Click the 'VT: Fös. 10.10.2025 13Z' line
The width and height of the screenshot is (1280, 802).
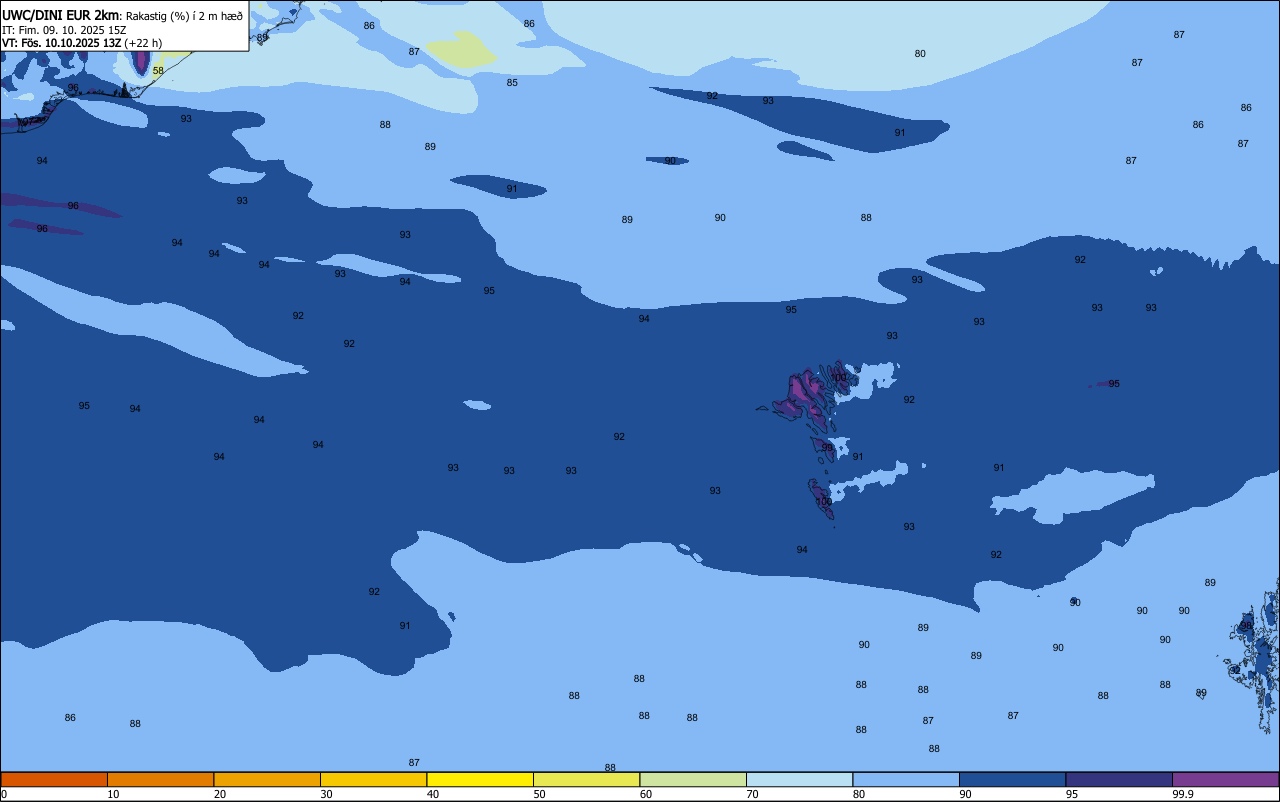click(62, 43)
